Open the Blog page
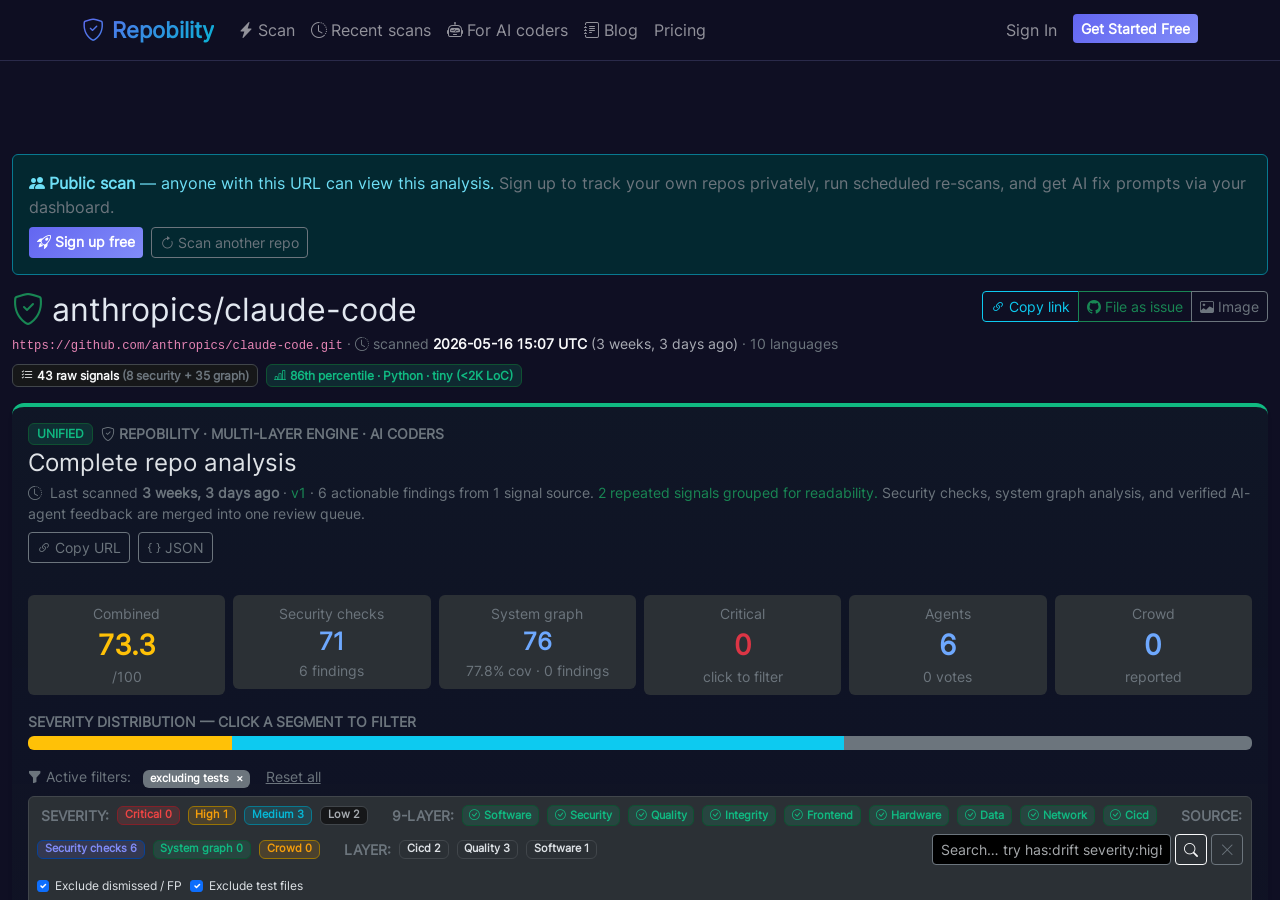1280x900 pixels. pyautogui.click(x=611, y=30)
